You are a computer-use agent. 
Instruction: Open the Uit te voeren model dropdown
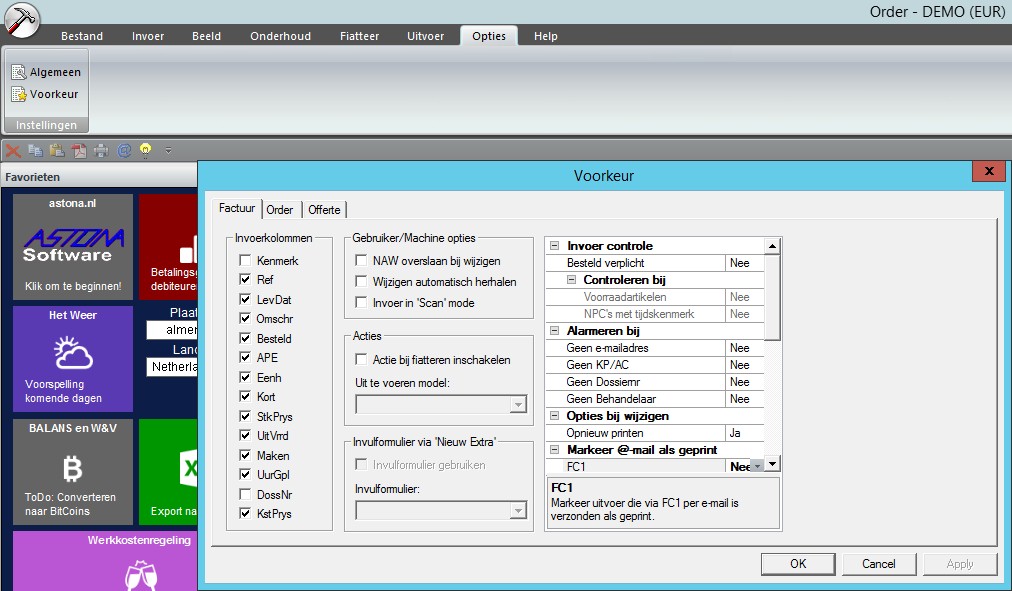click(x=518, y=405)
